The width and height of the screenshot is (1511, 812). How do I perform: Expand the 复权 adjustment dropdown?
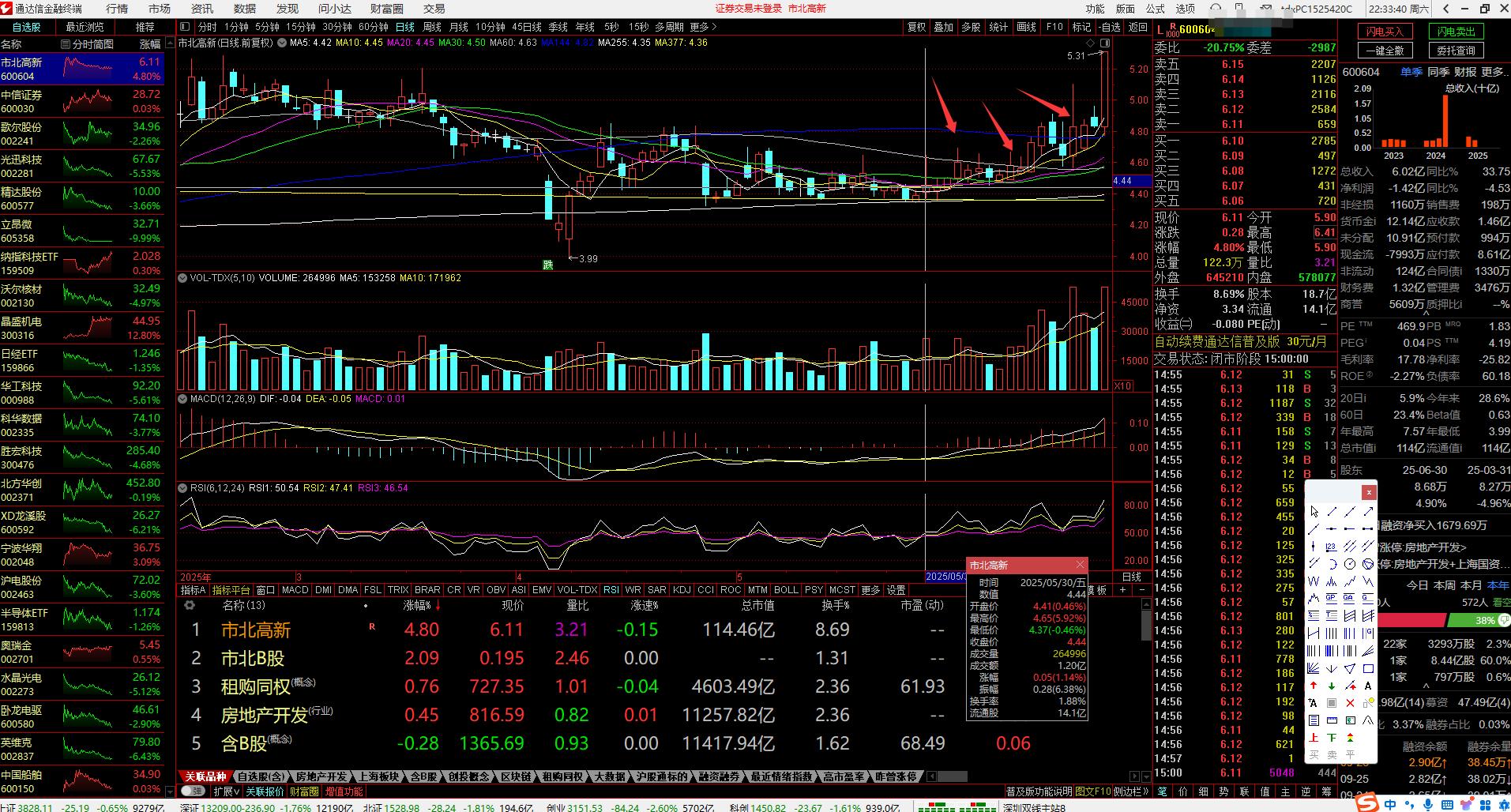pyautogui.click(x=915, y=27)
